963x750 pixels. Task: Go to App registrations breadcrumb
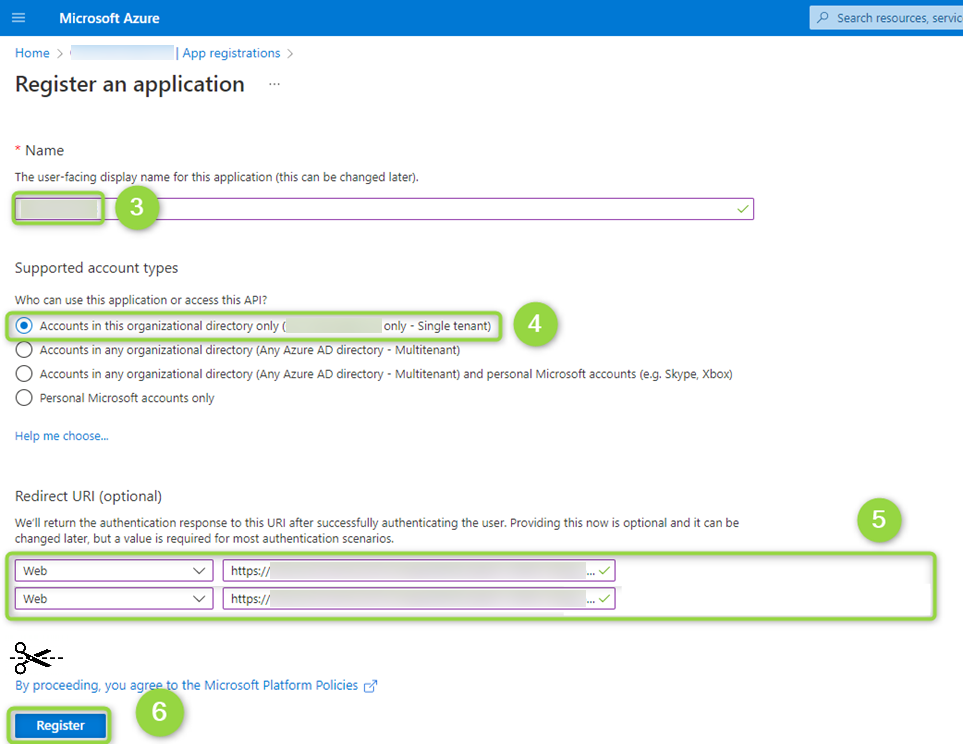[231, 53]
